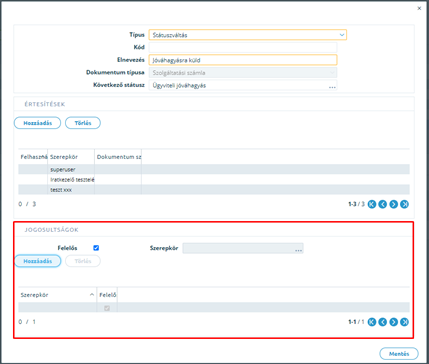Open the Dokumentum típusa dropdown
Screen dimensions: 429x364
(243, 72)
